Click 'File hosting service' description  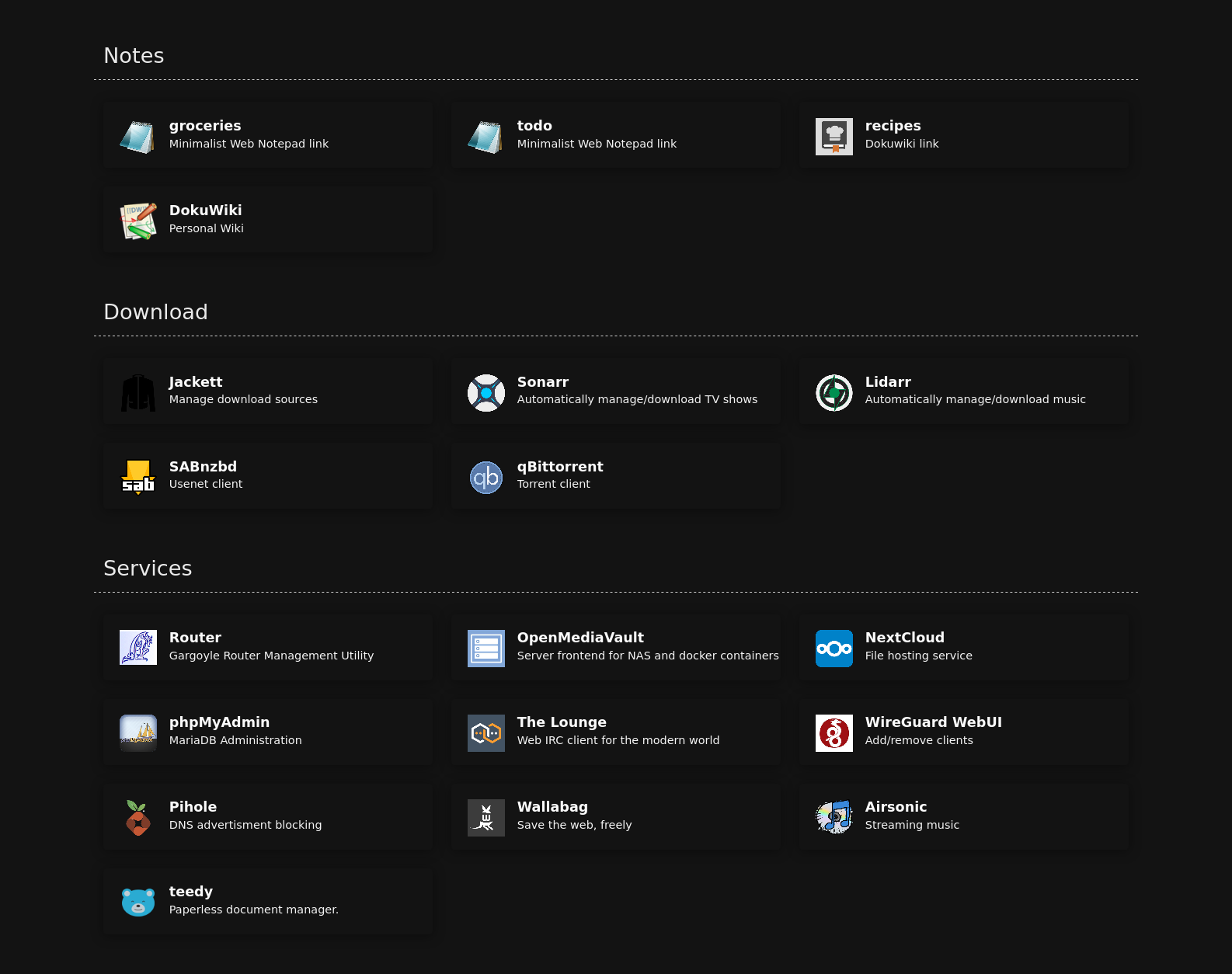pos(918,656)
